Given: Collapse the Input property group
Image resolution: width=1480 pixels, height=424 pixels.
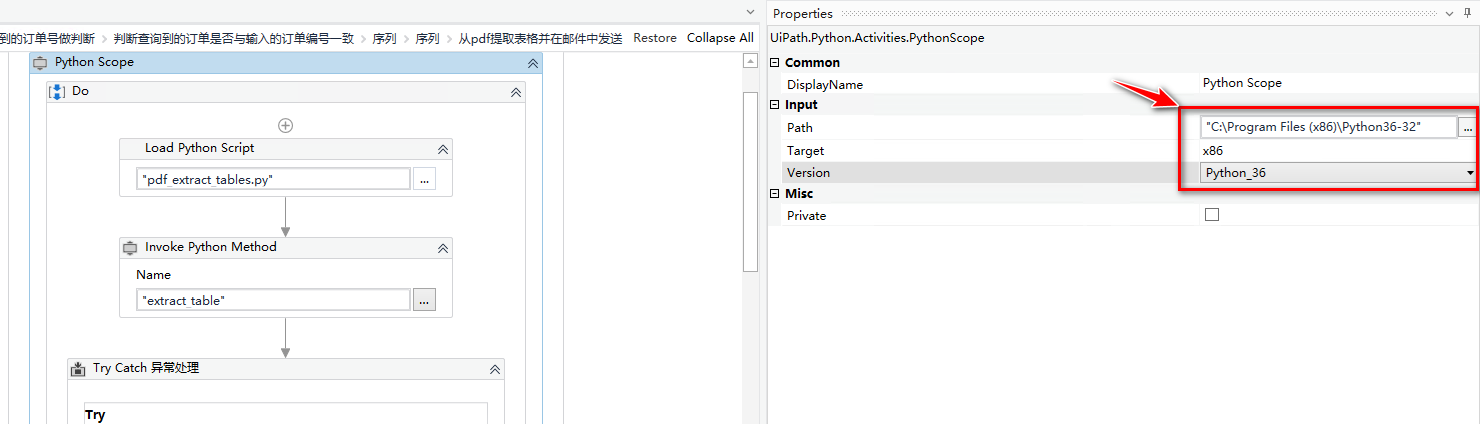Looking at the screenshot, I should click(775, 105).
